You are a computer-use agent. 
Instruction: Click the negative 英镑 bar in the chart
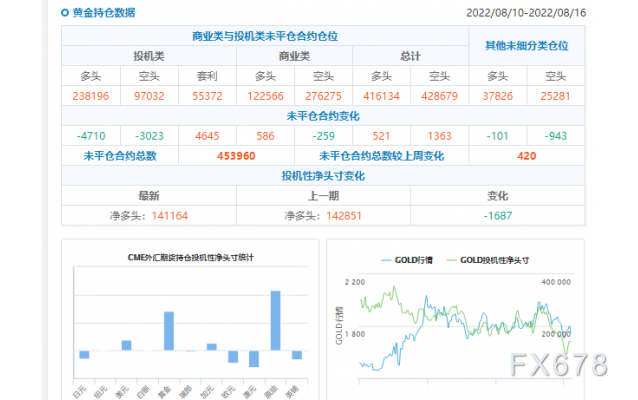[x=297, y=355]
